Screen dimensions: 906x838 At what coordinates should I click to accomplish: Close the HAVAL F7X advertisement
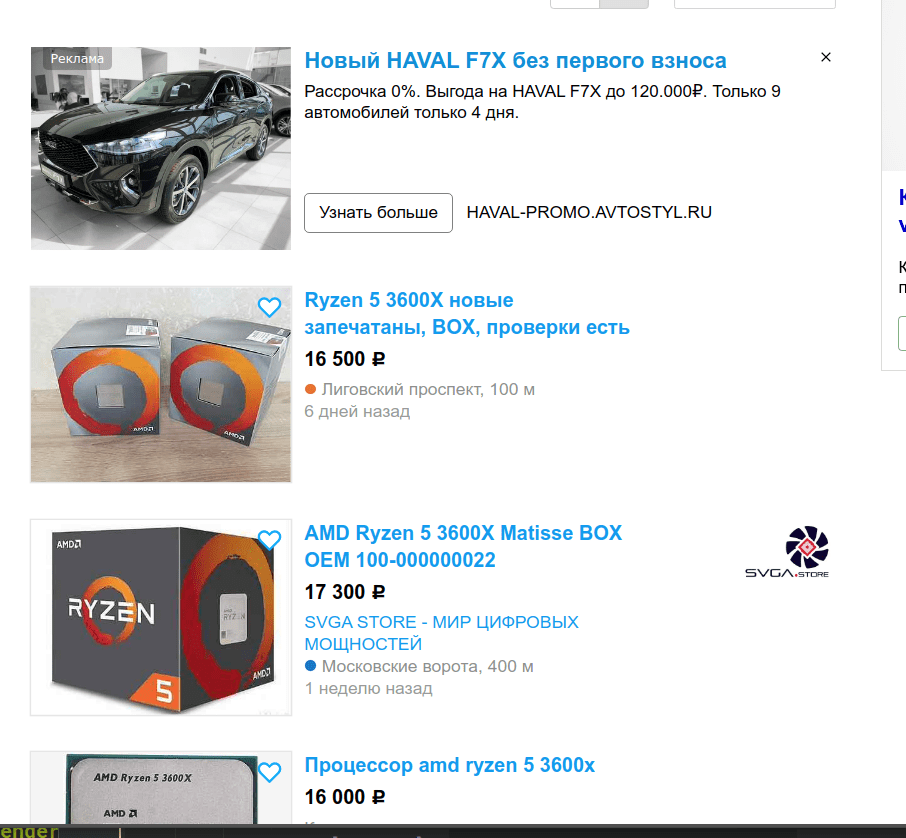[x=826, y=57]
